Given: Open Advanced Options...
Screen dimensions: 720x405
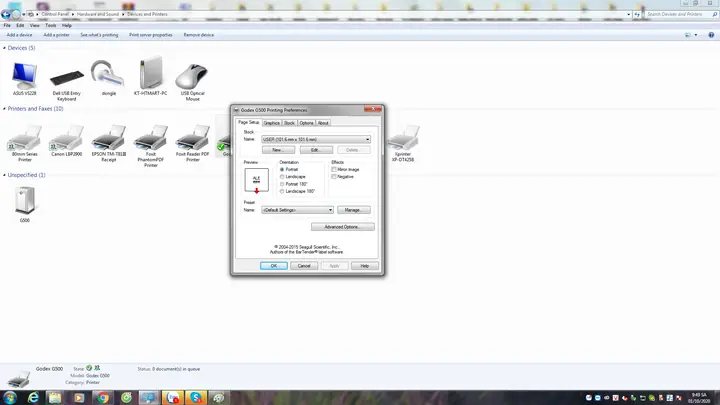Looking at the screenshot, I should pyautogui.click(x=343, y=227).
